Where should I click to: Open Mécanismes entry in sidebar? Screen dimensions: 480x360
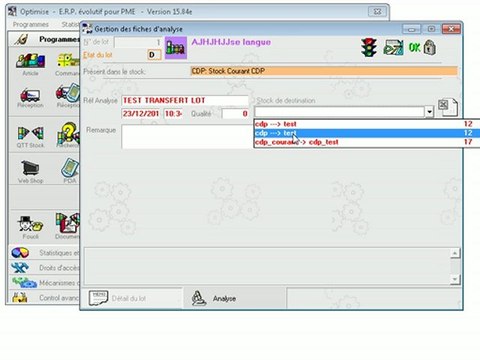pyautogui.click(x=45, y=283)
